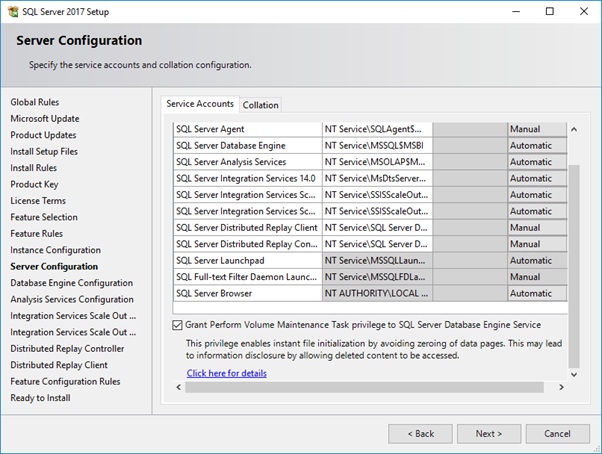Click the horizontal scrollbar left arrow
The height and width of the screenshot is (454, 602).
click(179, 387)
